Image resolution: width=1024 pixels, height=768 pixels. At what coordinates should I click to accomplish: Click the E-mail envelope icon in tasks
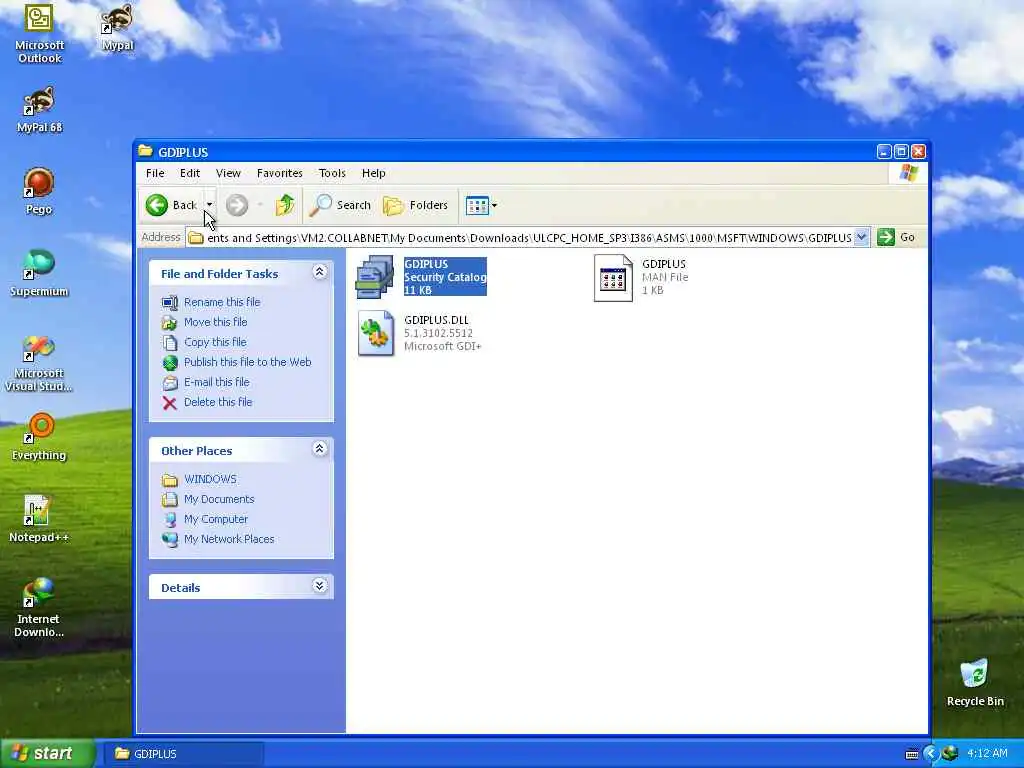coord(170,383)
